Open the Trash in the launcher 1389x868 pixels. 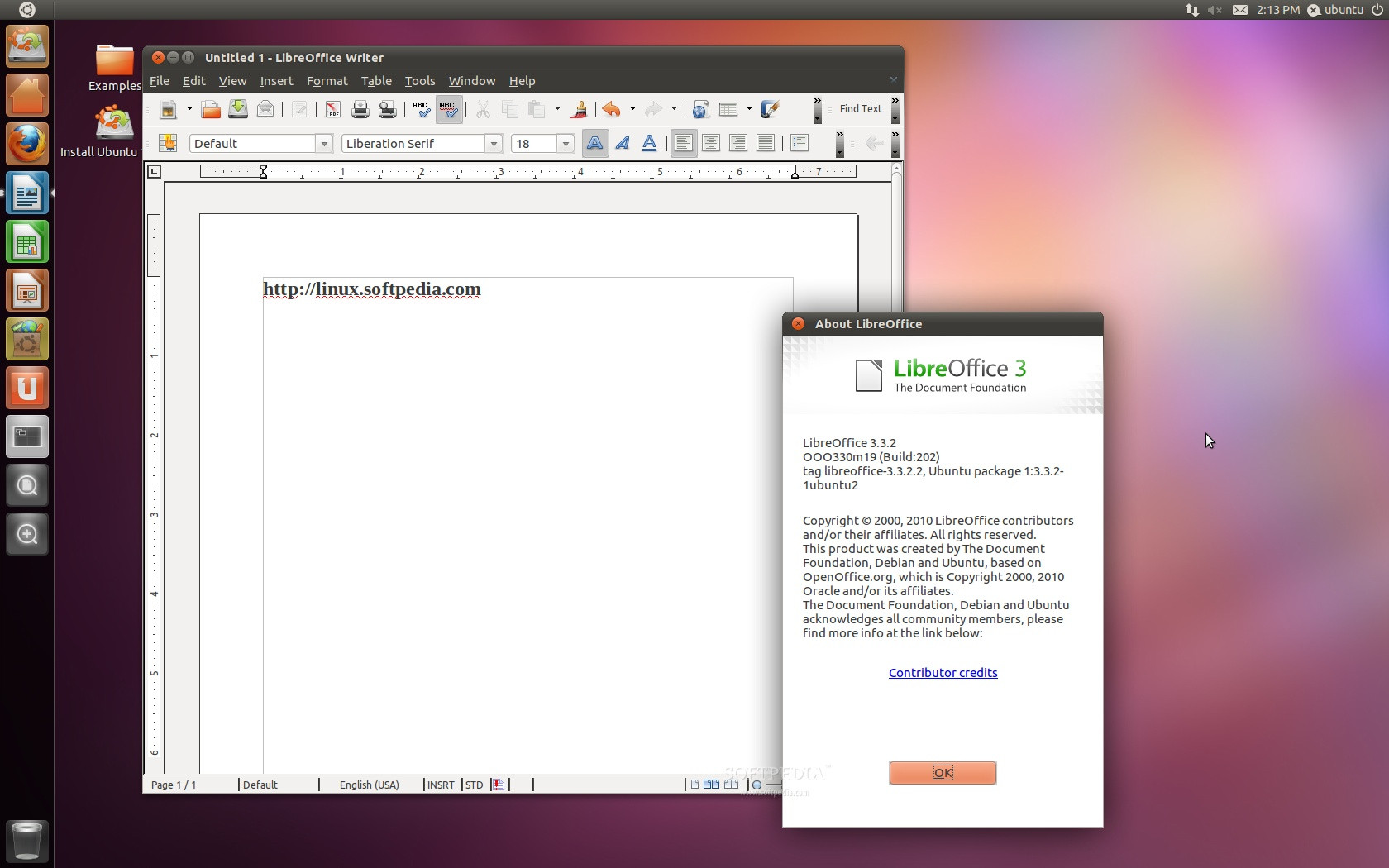click(x=27, y=841)
